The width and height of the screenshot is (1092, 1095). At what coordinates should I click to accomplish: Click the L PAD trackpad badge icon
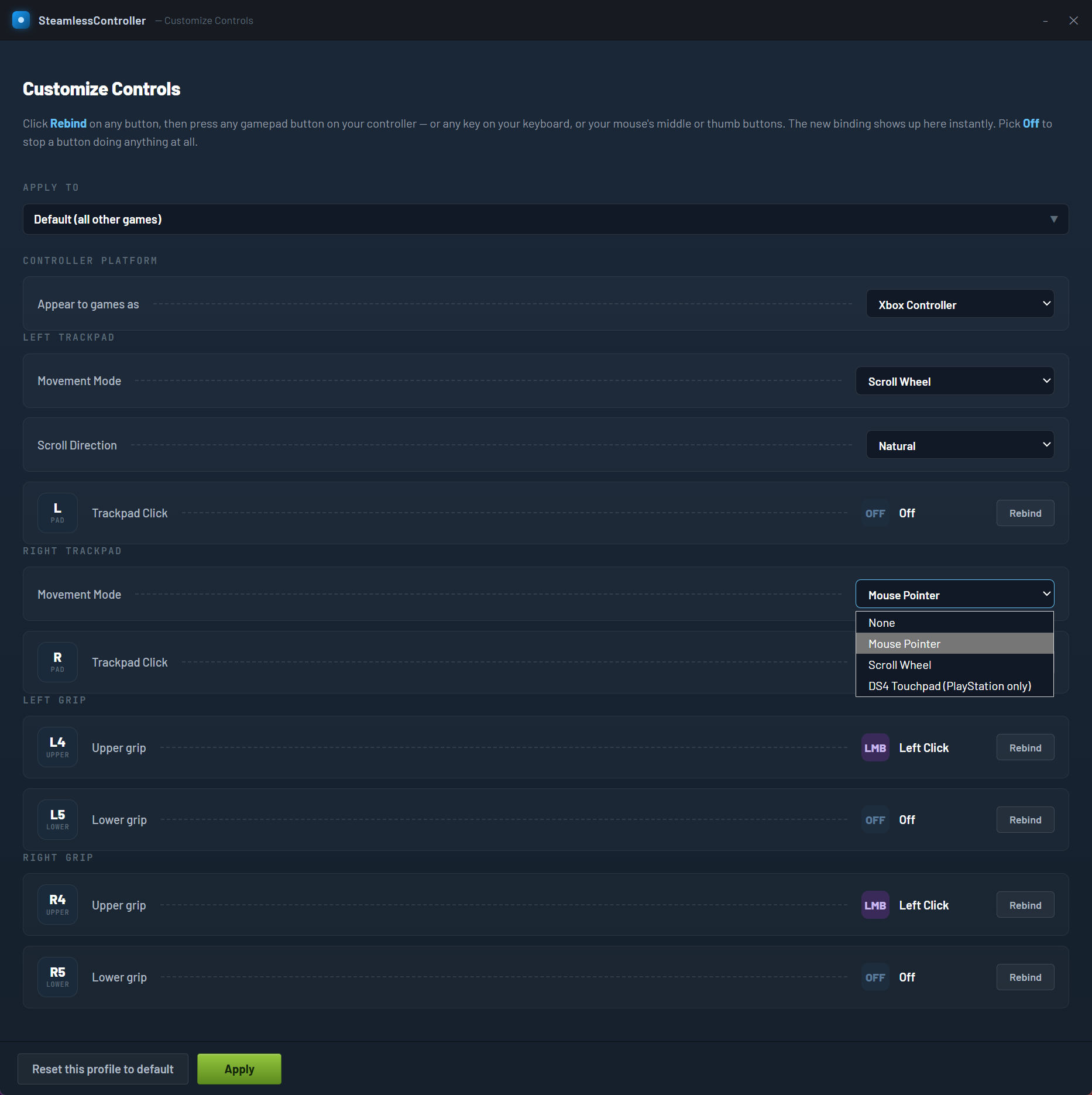point(57,513)
